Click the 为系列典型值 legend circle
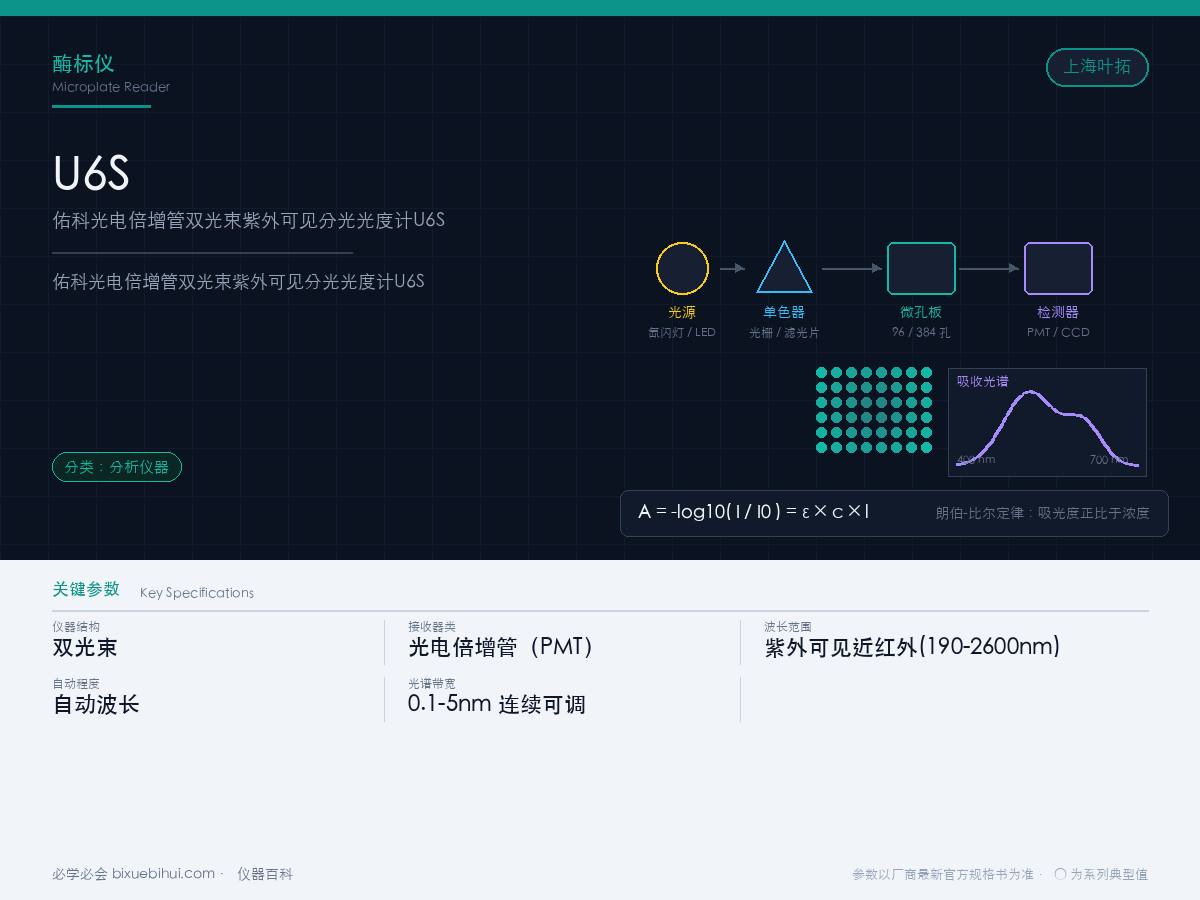The width and height of the screenshot is (1200, 900). pyautogui.click(x=1060, y=874)
